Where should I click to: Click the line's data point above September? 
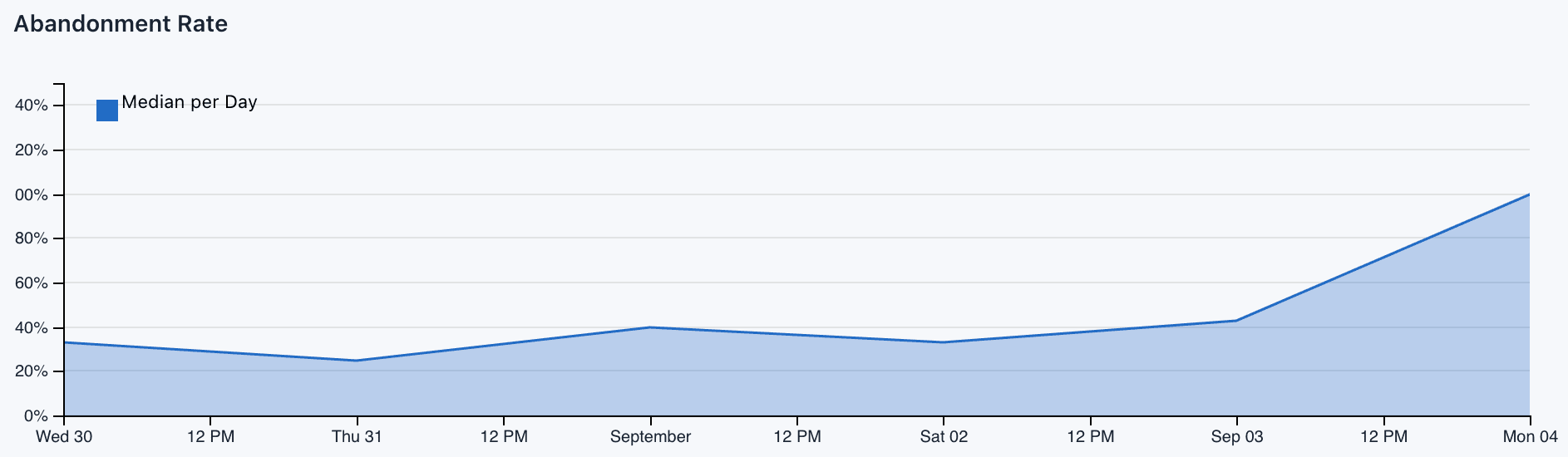650,327
